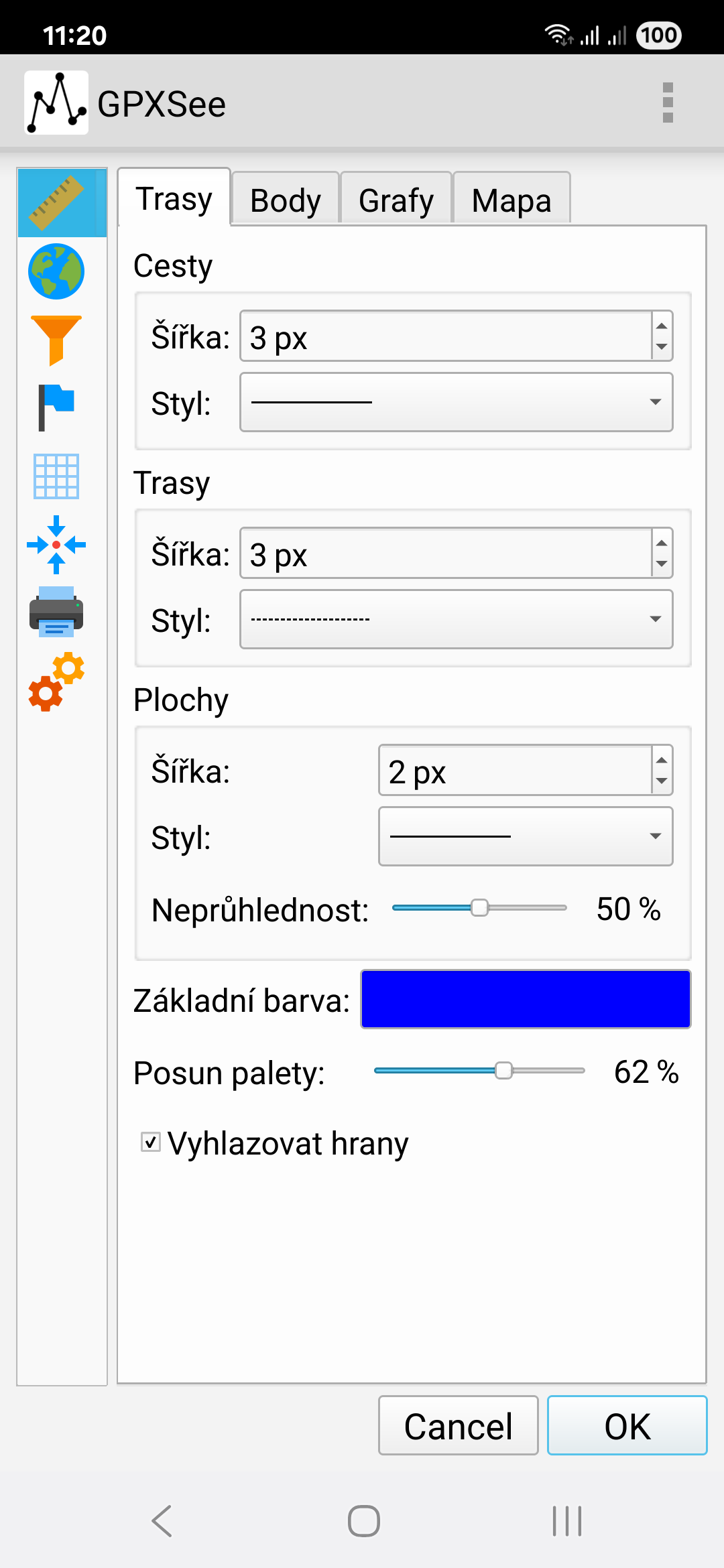This screenshot has width=724, height=1568.
Task: Click the Cancel button
Action: (x=459, y=1425)
